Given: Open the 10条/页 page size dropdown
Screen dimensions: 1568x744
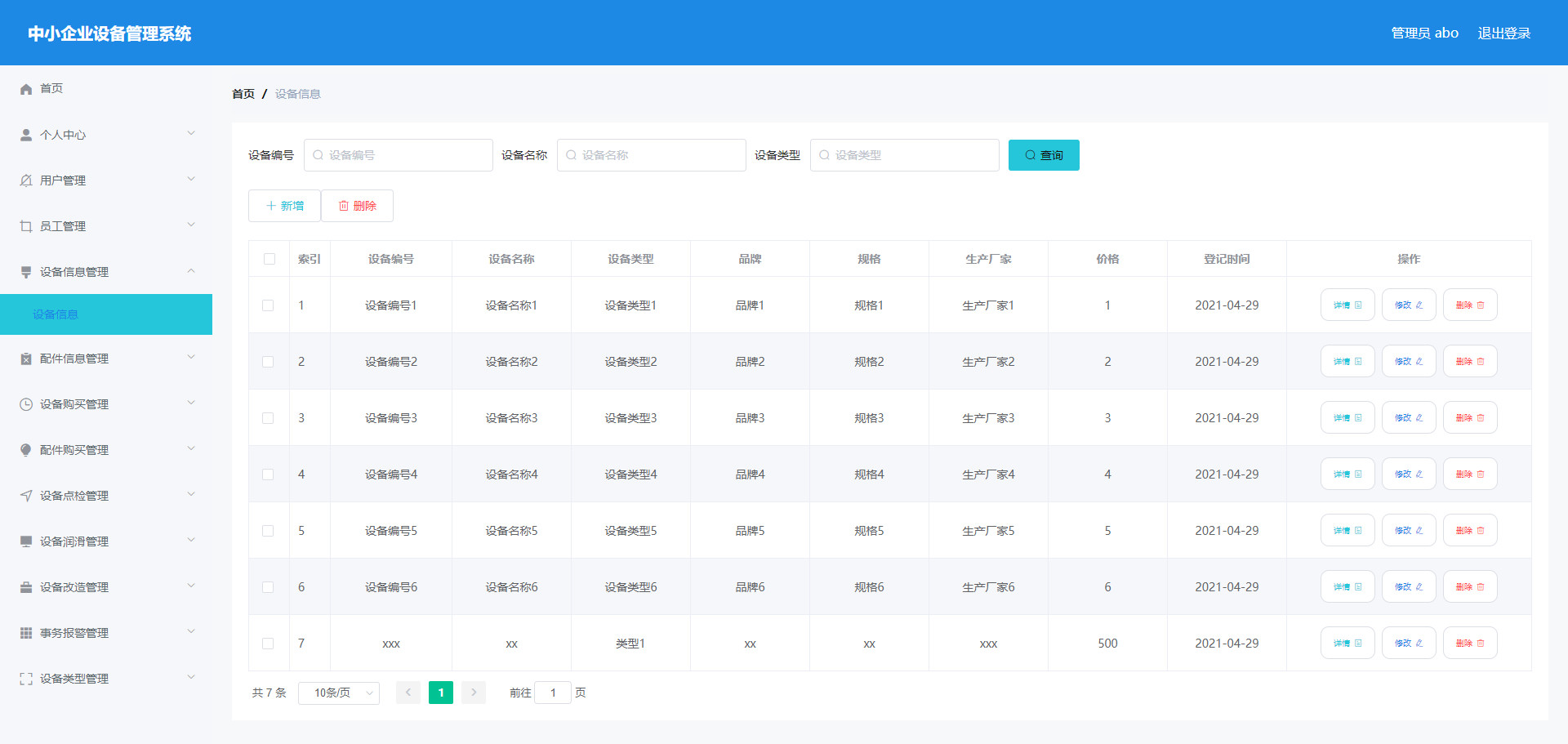Looking at the screenshot, I should coord(339,693).
